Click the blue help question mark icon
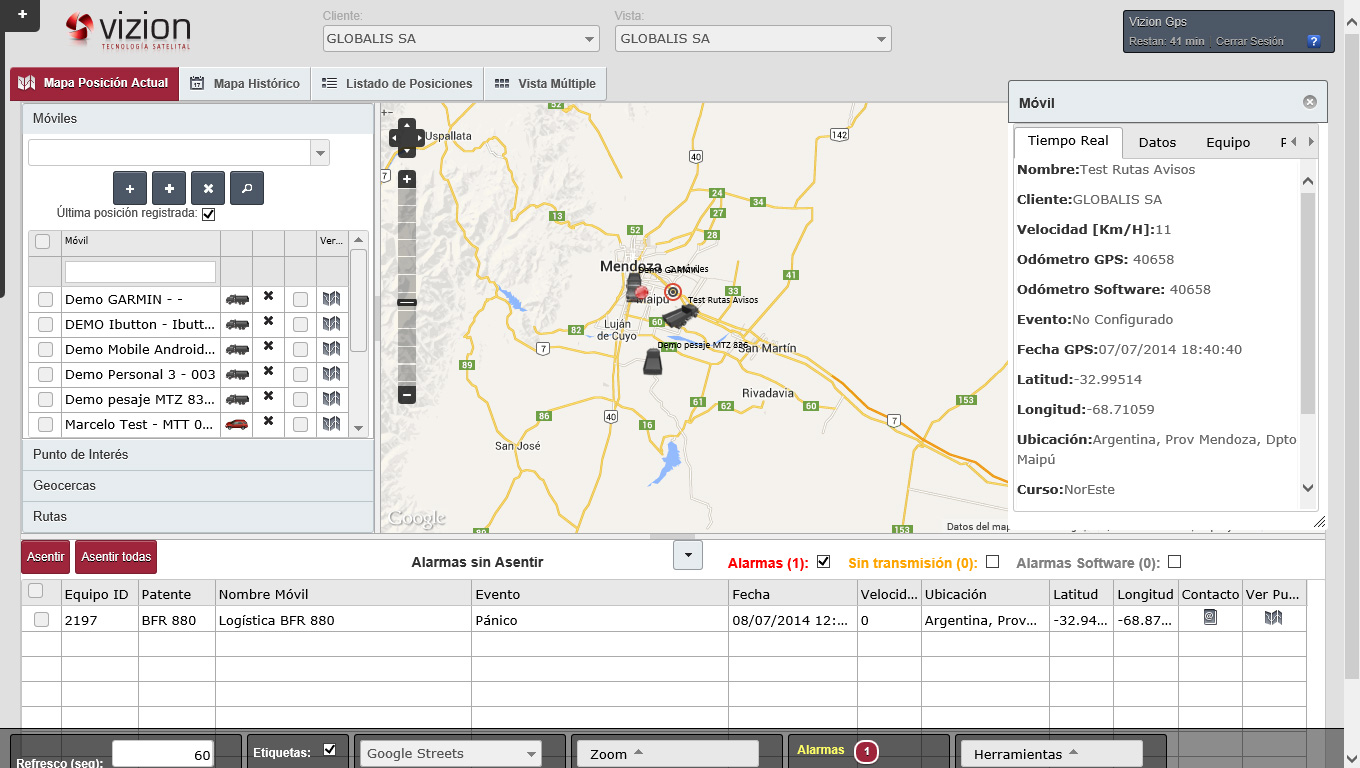Image resolution: width=1360 pixels, height=768 pixels. 1315,41
